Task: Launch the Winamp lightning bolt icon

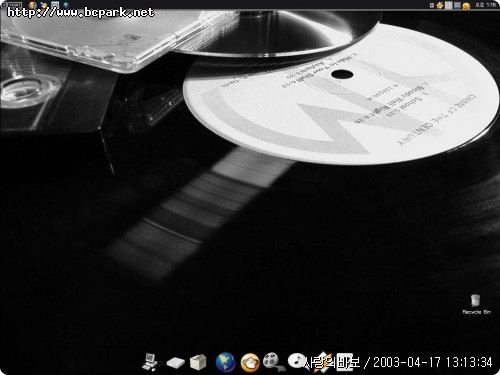Action: (x=322, y=362)
